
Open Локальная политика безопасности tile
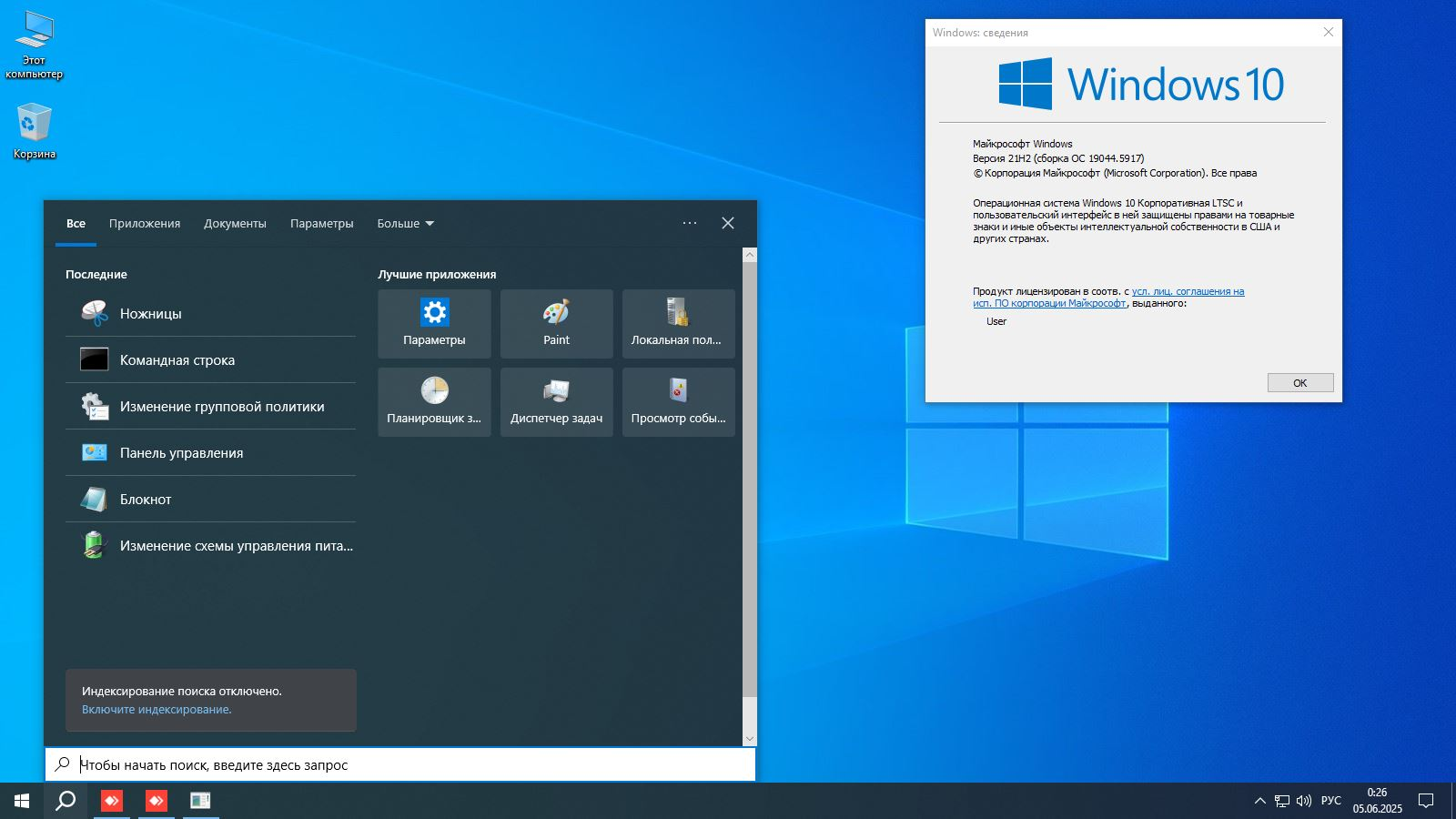pyautogui.click(x=678, y=323)
